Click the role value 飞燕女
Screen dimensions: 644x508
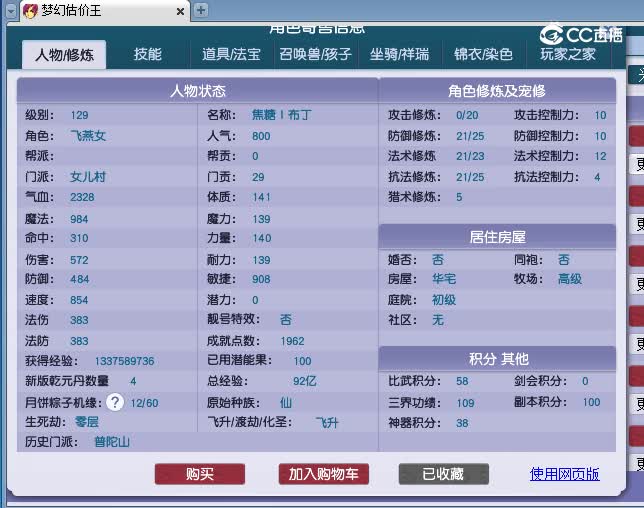(88, 136)
